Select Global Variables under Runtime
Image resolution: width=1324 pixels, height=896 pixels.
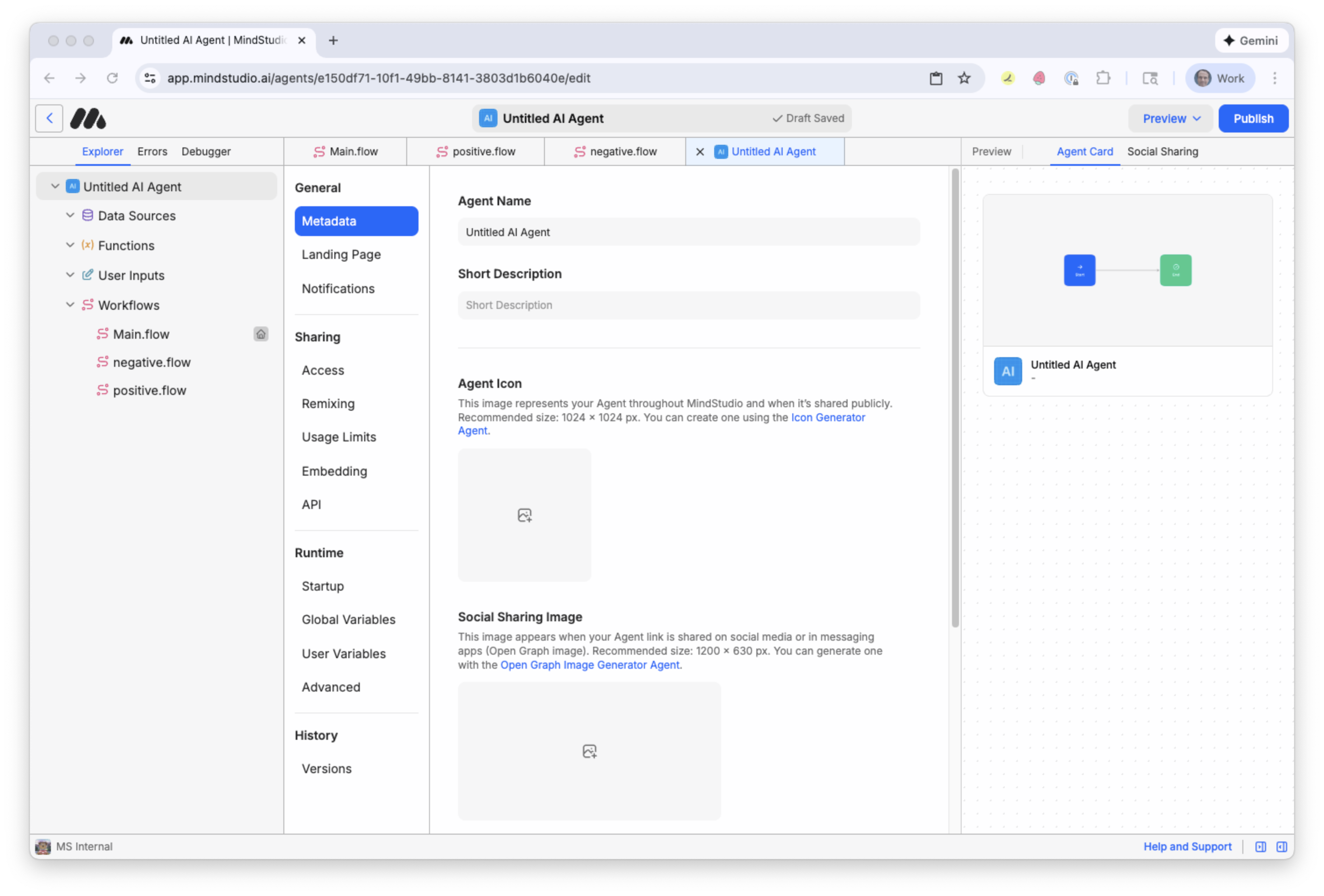348,620
